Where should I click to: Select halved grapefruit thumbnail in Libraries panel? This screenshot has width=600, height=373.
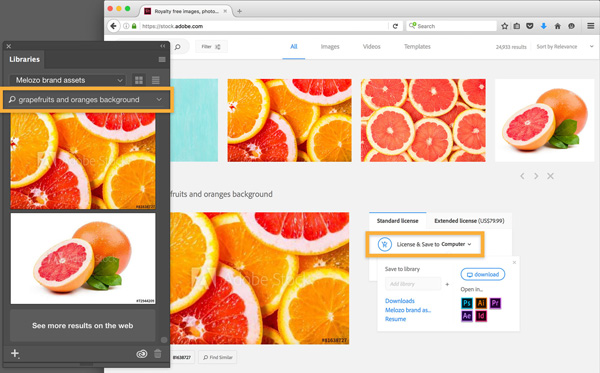click(83, 258)
